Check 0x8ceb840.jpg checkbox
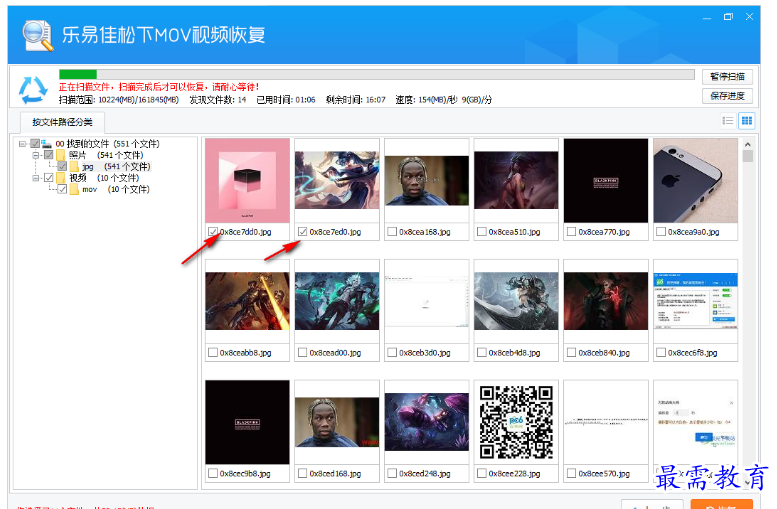 click(571, 352)
